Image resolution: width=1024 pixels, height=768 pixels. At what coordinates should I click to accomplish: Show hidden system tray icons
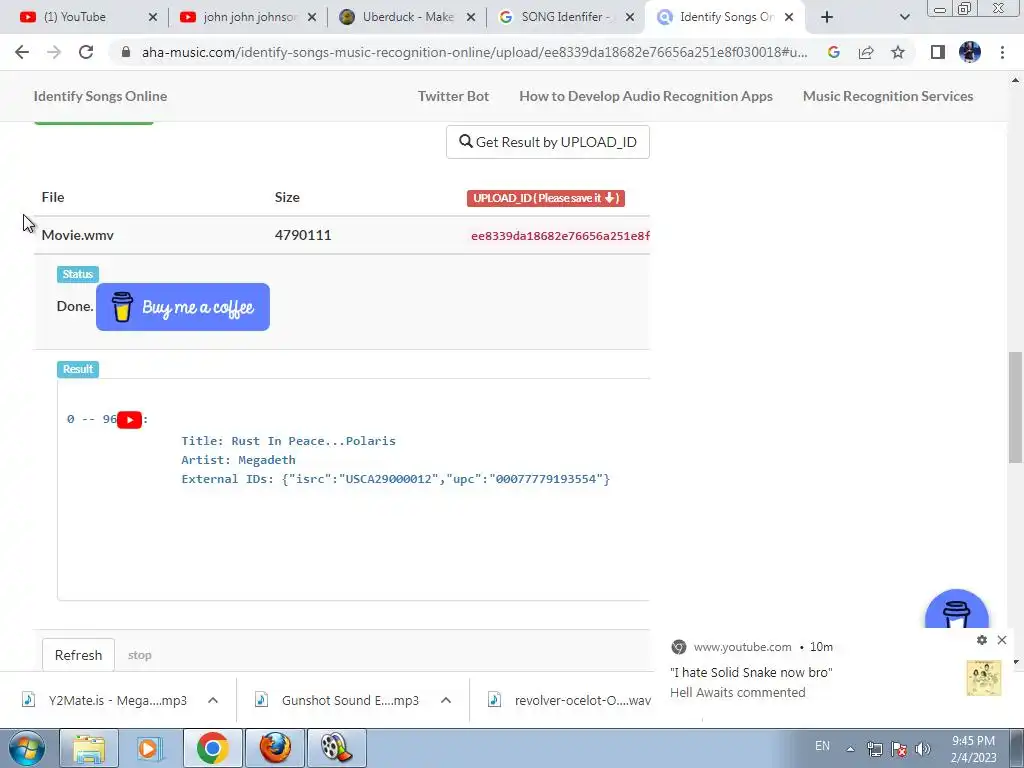coord(850,749)
